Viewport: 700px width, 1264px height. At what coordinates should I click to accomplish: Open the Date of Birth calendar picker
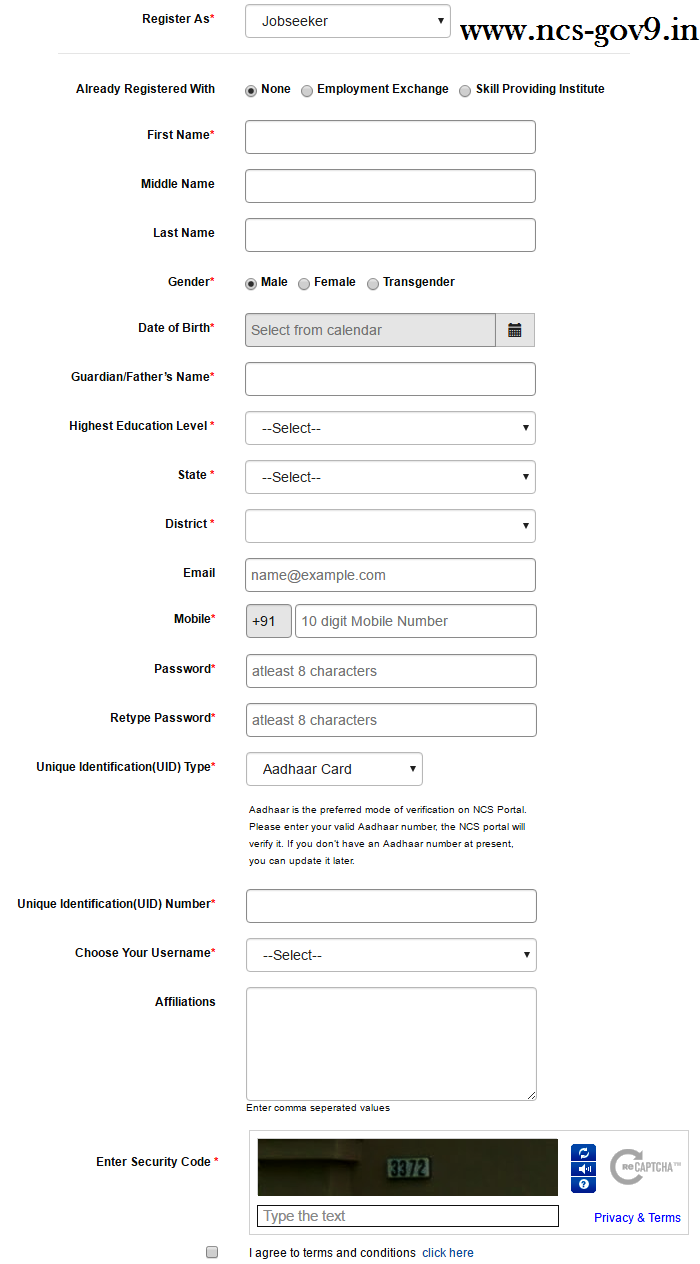click(x=514, y=330)
